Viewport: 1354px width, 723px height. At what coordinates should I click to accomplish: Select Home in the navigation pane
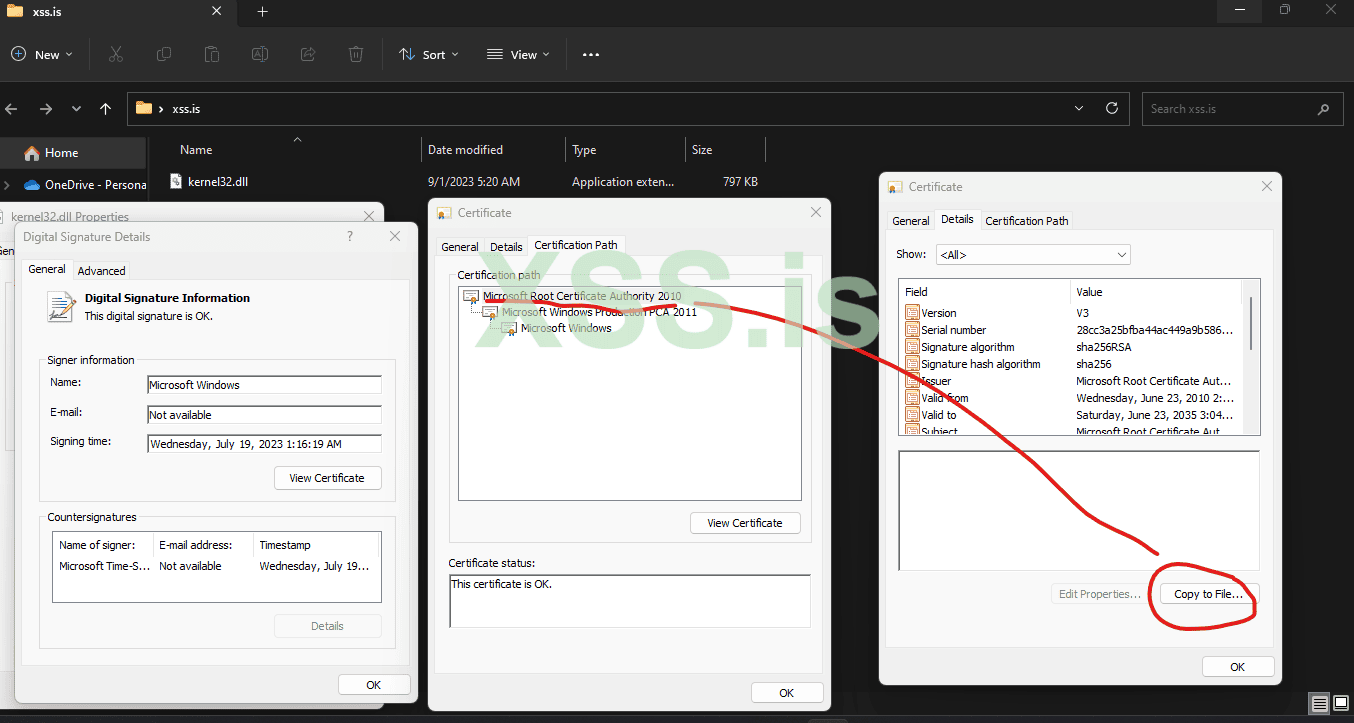[x=72, y=153]
